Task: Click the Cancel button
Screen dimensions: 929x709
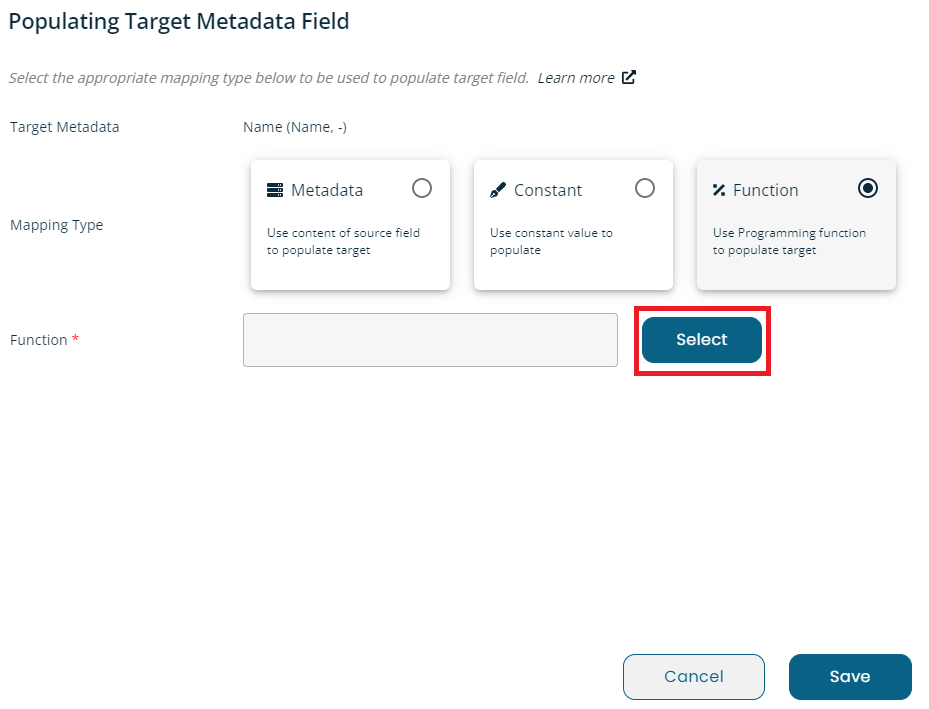Action: click(694, 676)
